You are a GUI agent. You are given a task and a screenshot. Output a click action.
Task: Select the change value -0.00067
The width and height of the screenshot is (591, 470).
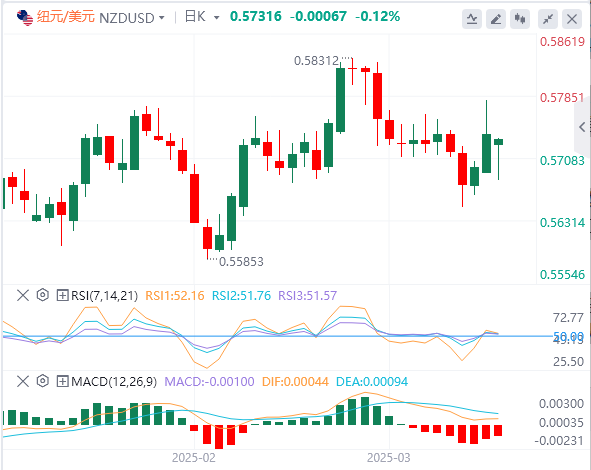tap(318, 16)
